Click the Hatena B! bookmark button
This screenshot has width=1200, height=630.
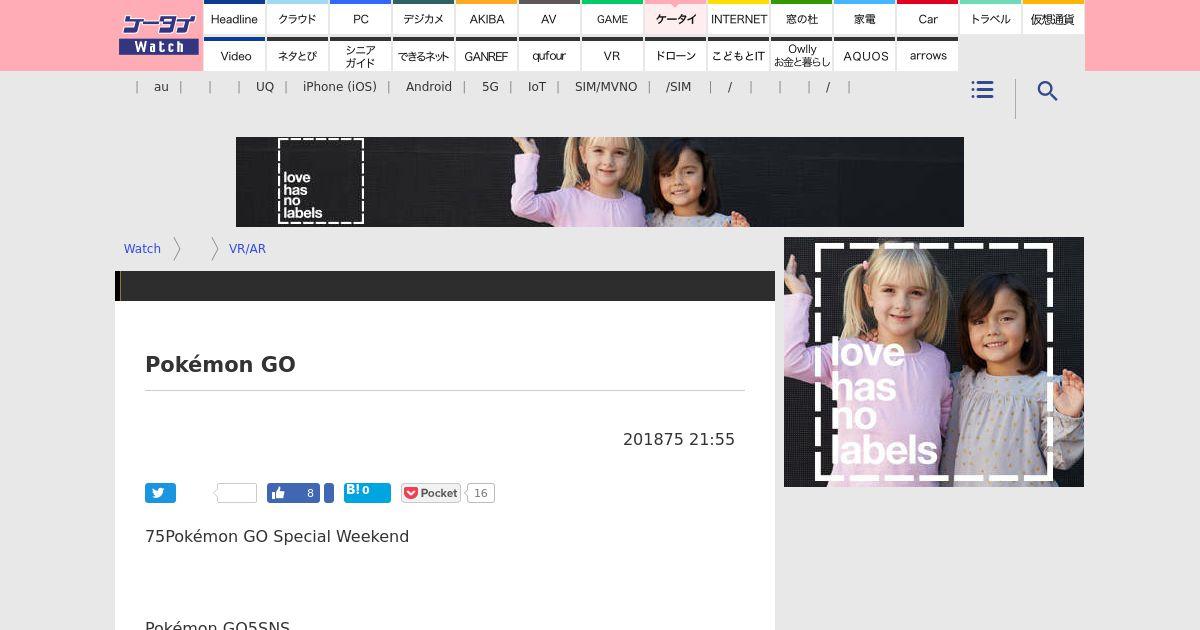pos(367,492)
